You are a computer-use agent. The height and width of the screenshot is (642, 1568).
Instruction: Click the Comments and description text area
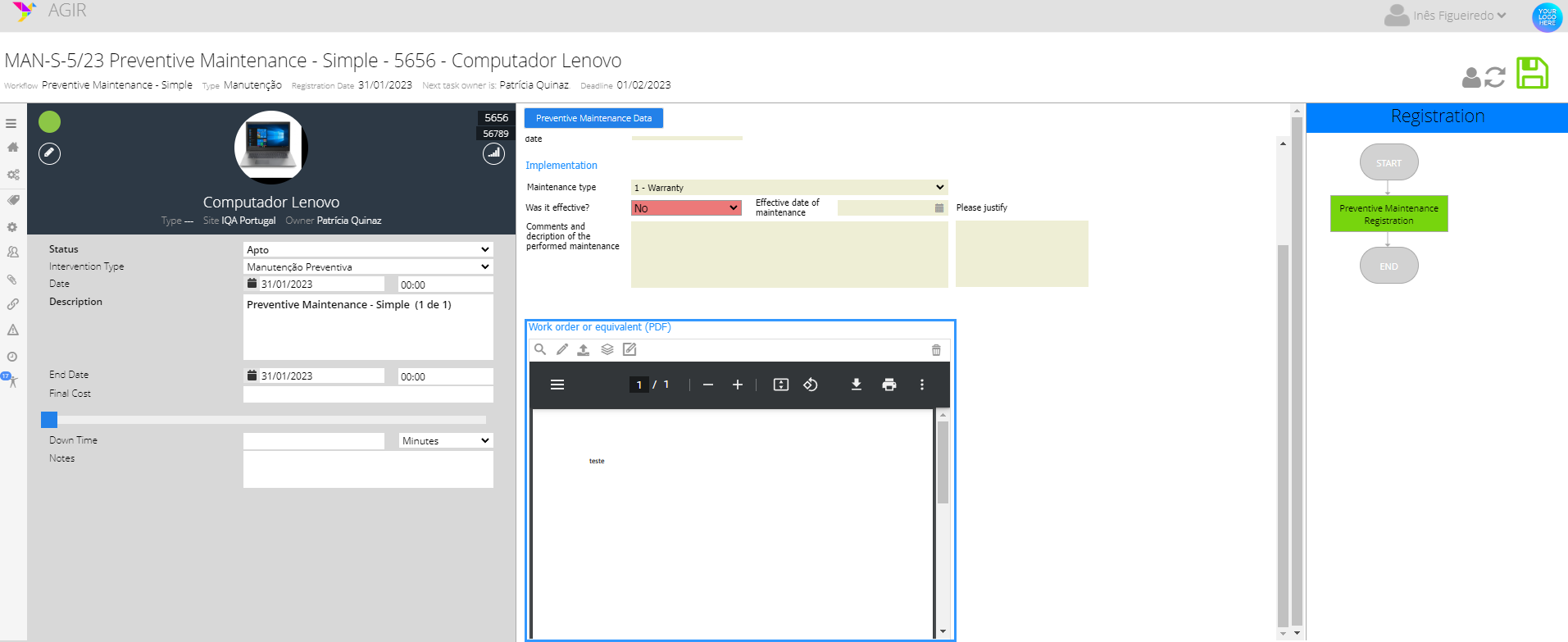[789, 254]
